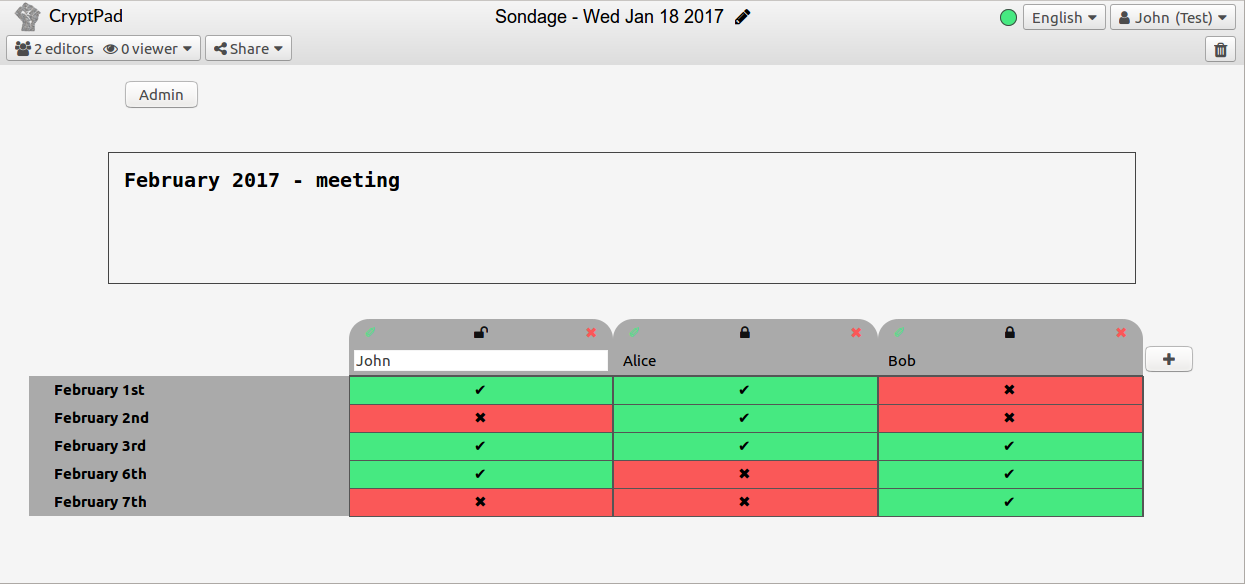Image resolution: width=1245 pixels, height=584 pixels.
Task: Click the green connection status indicator
Action: pyautogui.click(x=1008, y=18)
